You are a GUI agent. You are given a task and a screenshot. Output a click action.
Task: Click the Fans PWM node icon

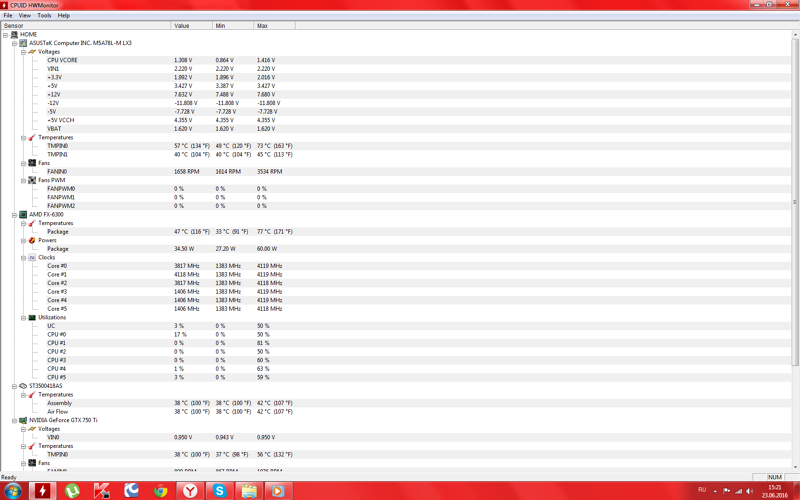coord(32,181)
